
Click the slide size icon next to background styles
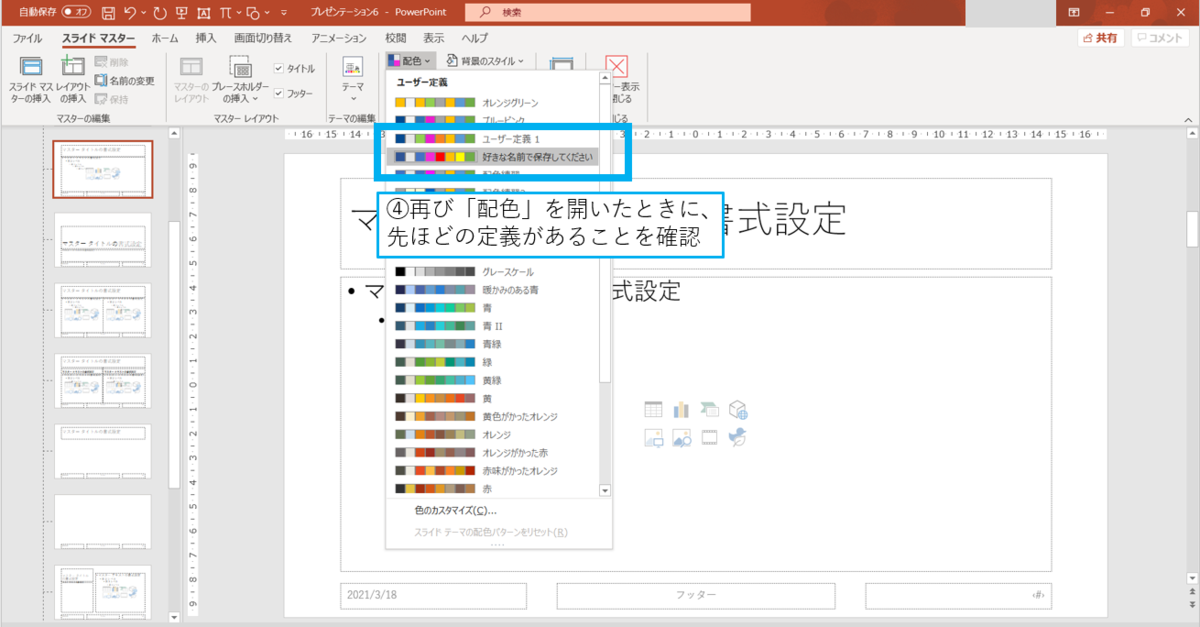click(x=561, y=67)
